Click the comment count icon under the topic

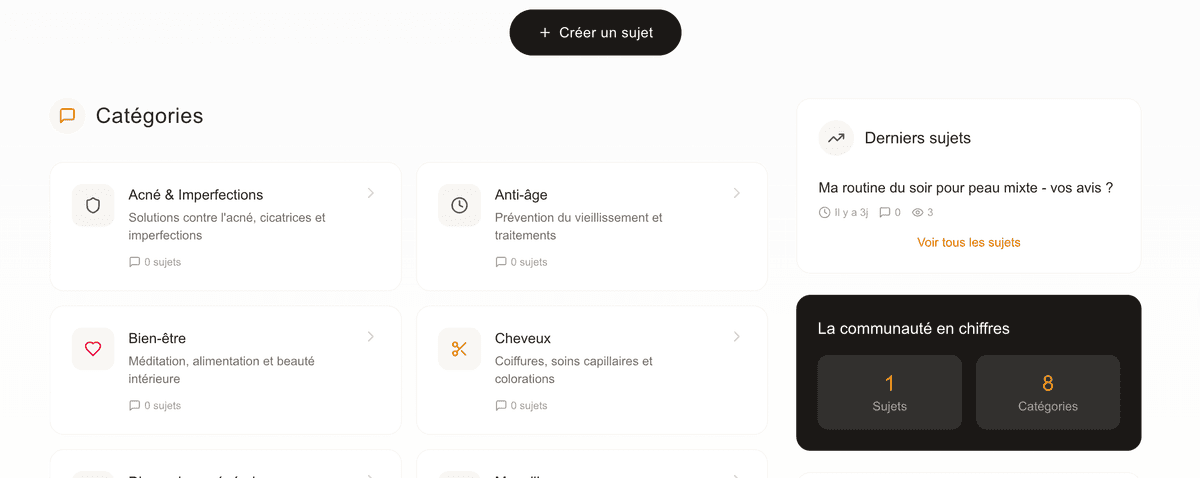884,213
